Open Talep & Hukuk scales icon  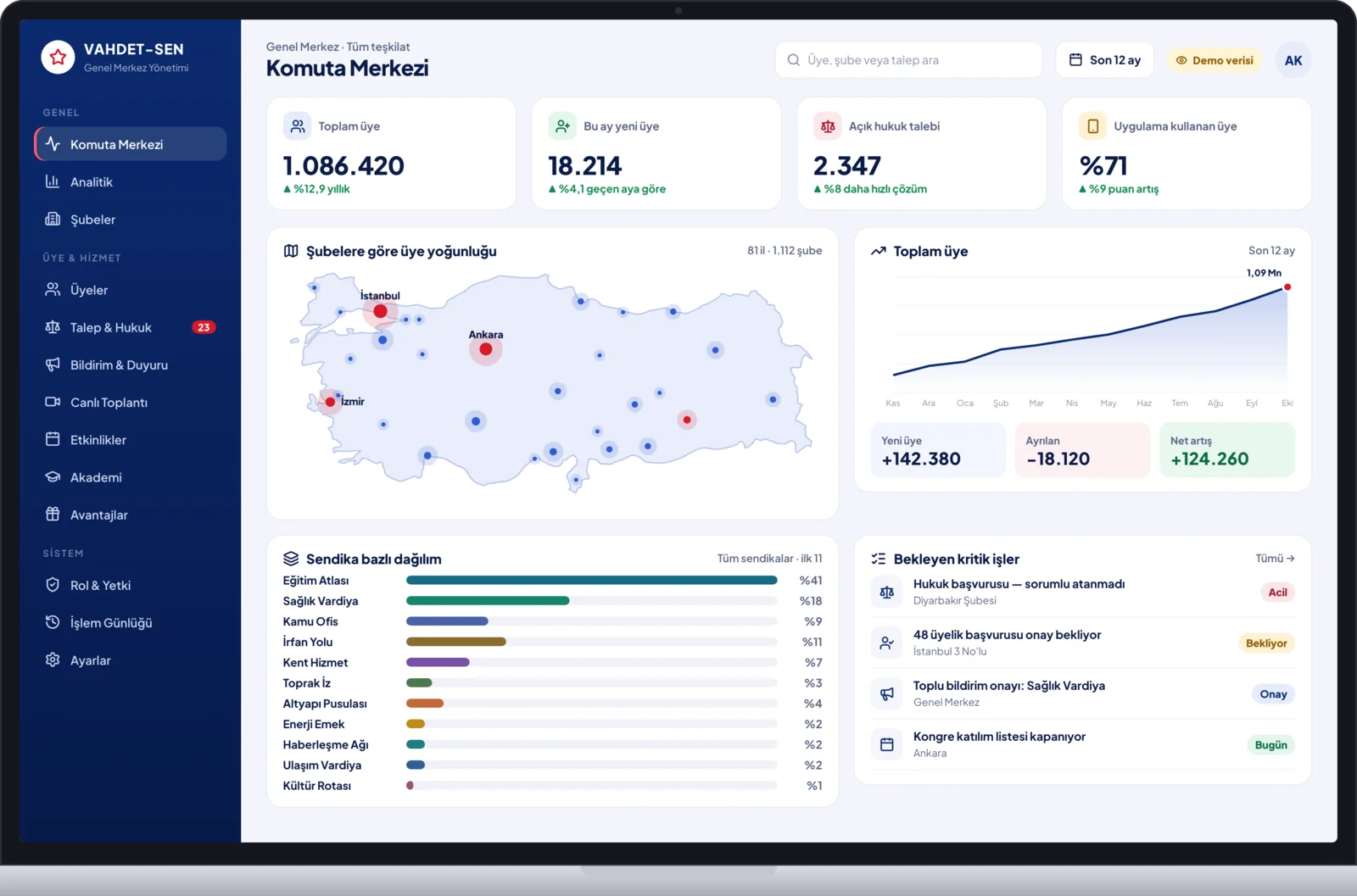point(53,327)
